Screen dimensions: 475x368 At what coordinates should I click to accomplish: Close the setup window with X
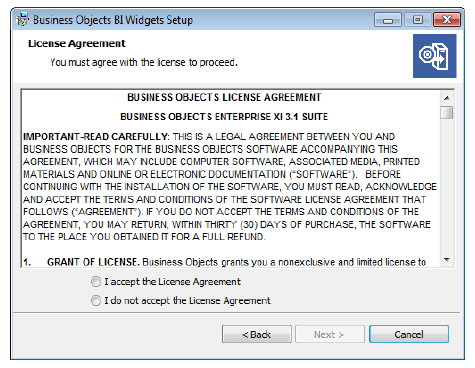click(x=447, y=20)
